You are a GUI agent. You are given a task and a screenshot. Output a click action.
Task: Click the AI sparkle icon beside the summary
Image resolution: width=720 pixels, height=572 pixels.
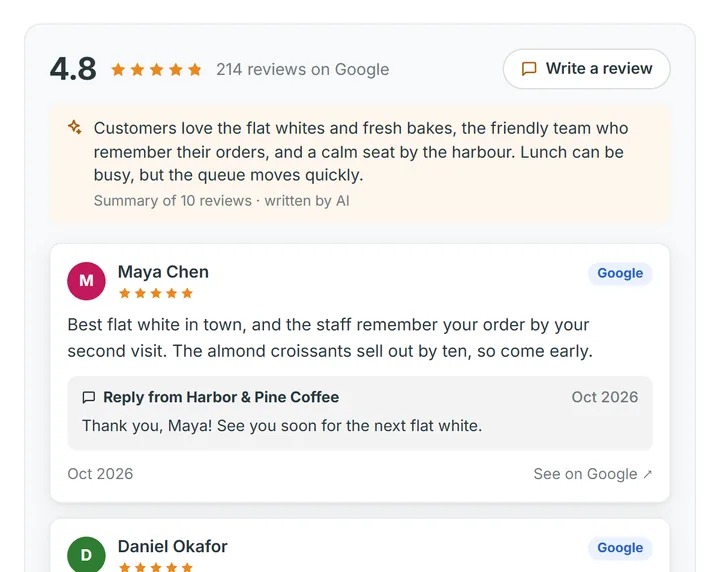(75, 127)
